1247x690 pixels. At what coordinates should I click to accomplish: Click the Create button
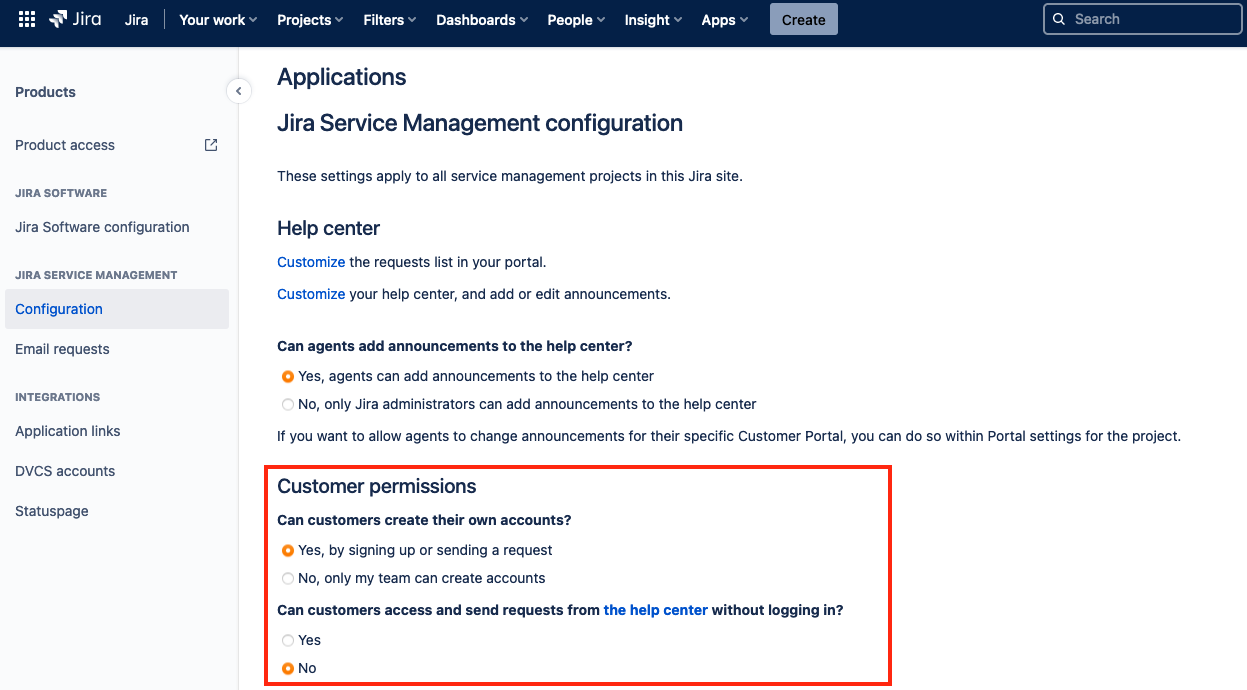pyautogui.click(x=804, y=19)
